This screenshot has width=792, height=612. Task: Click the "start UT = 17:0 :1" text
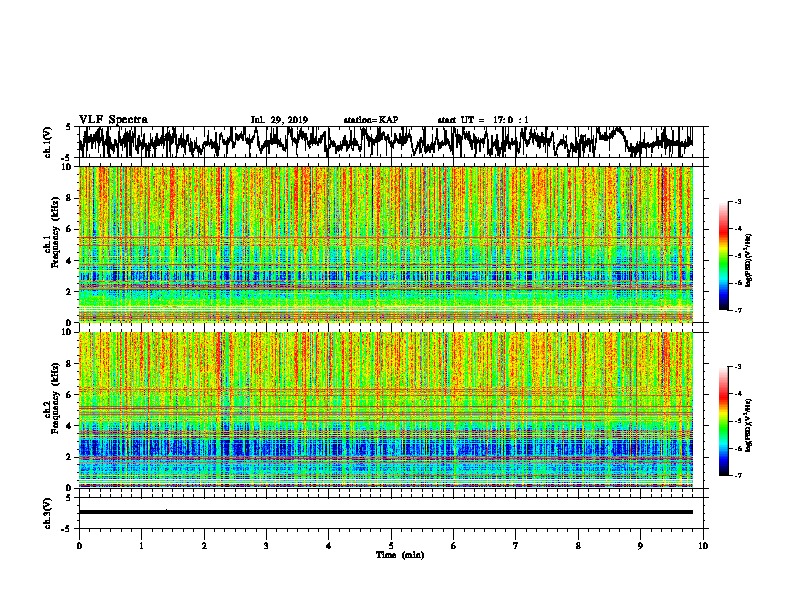click(x=483, y=120)
